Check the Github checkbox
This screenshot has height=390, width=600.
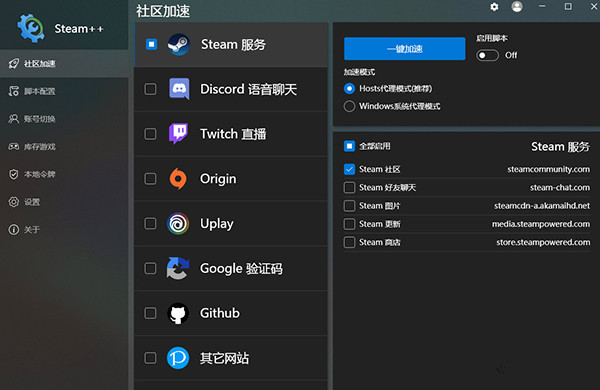click(150, 313)
